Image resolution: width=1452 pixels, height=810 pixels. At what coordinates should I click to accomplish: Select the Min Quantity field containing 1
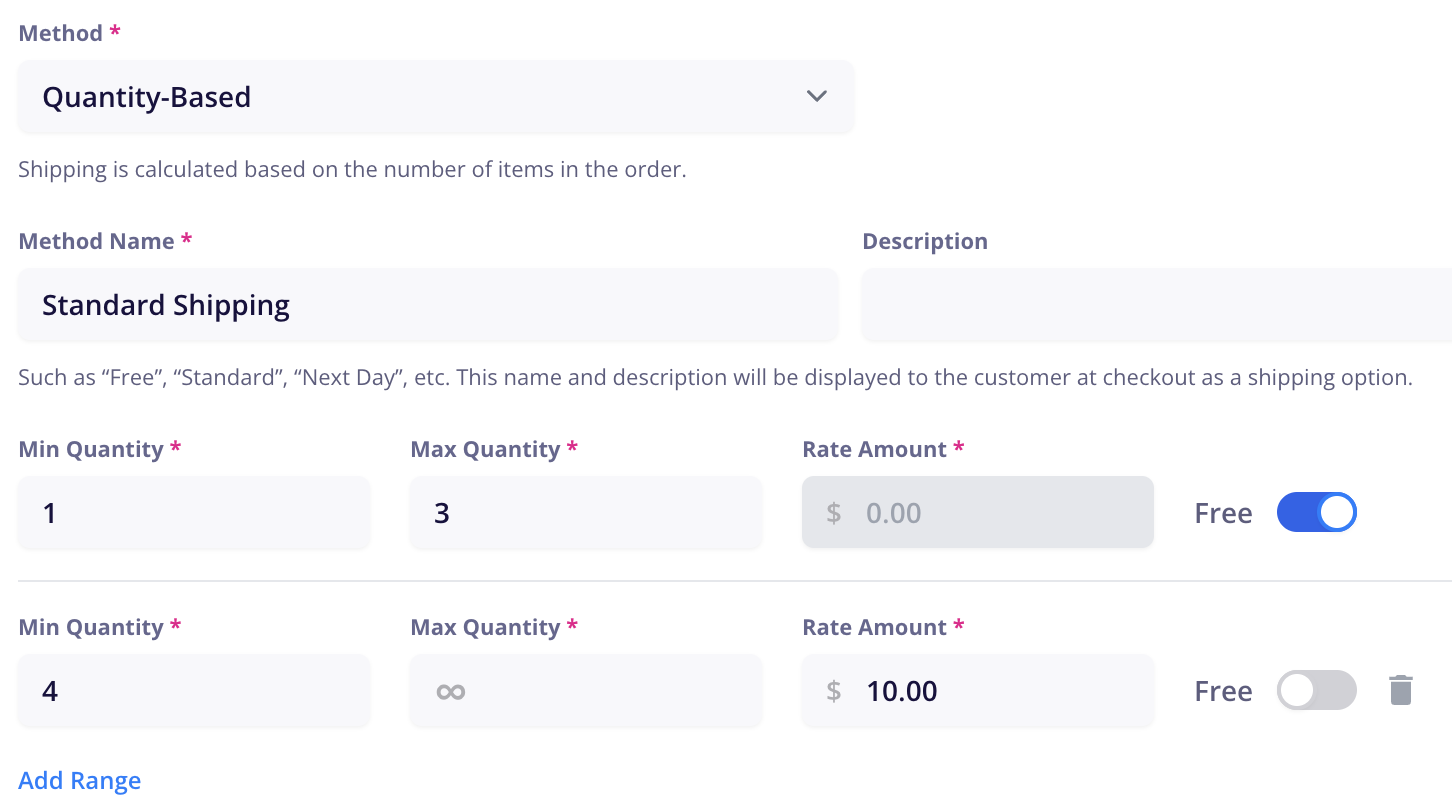pos(194,513)
